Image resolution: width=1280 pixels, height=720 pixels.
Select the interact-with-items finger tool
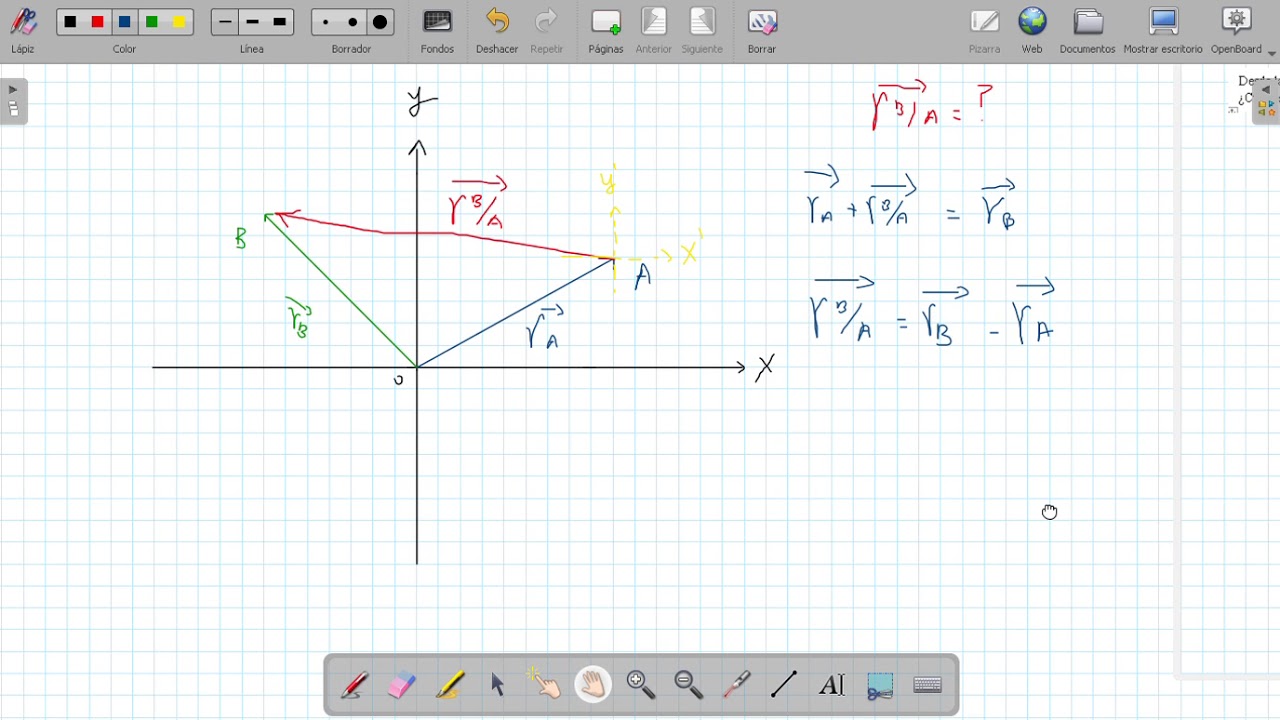click(545, 685)
